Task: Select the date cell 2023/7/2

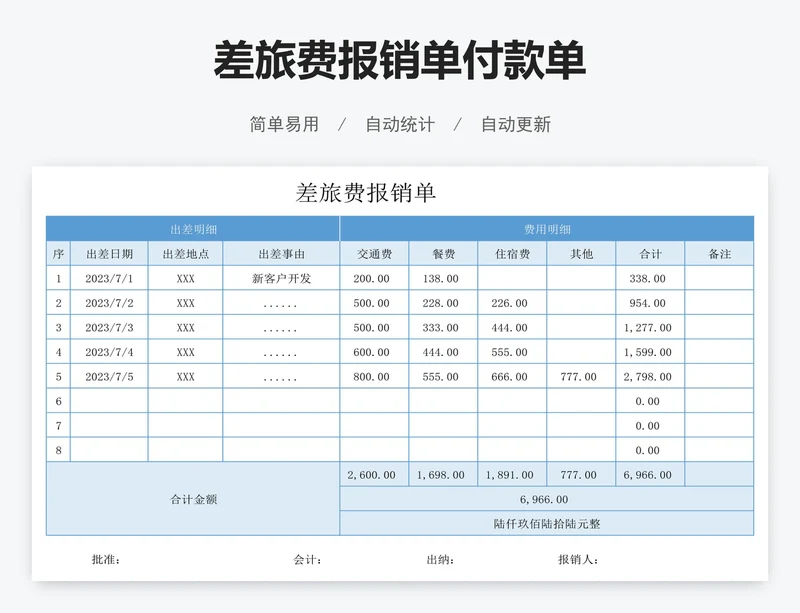Action: [109, 303]
